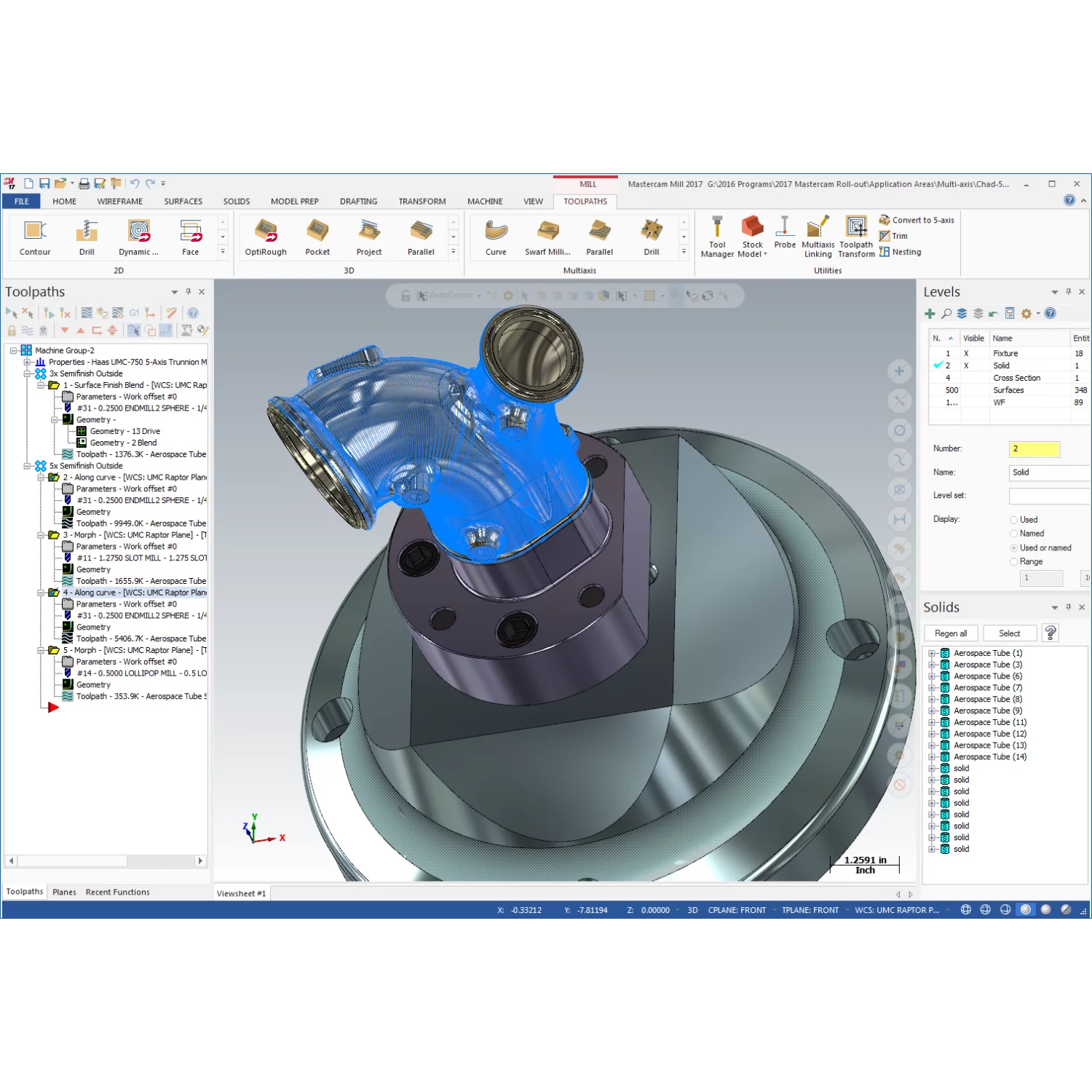
Task: Open the Stock Model dropdown arrow
Action: click(x=765, y=255)
